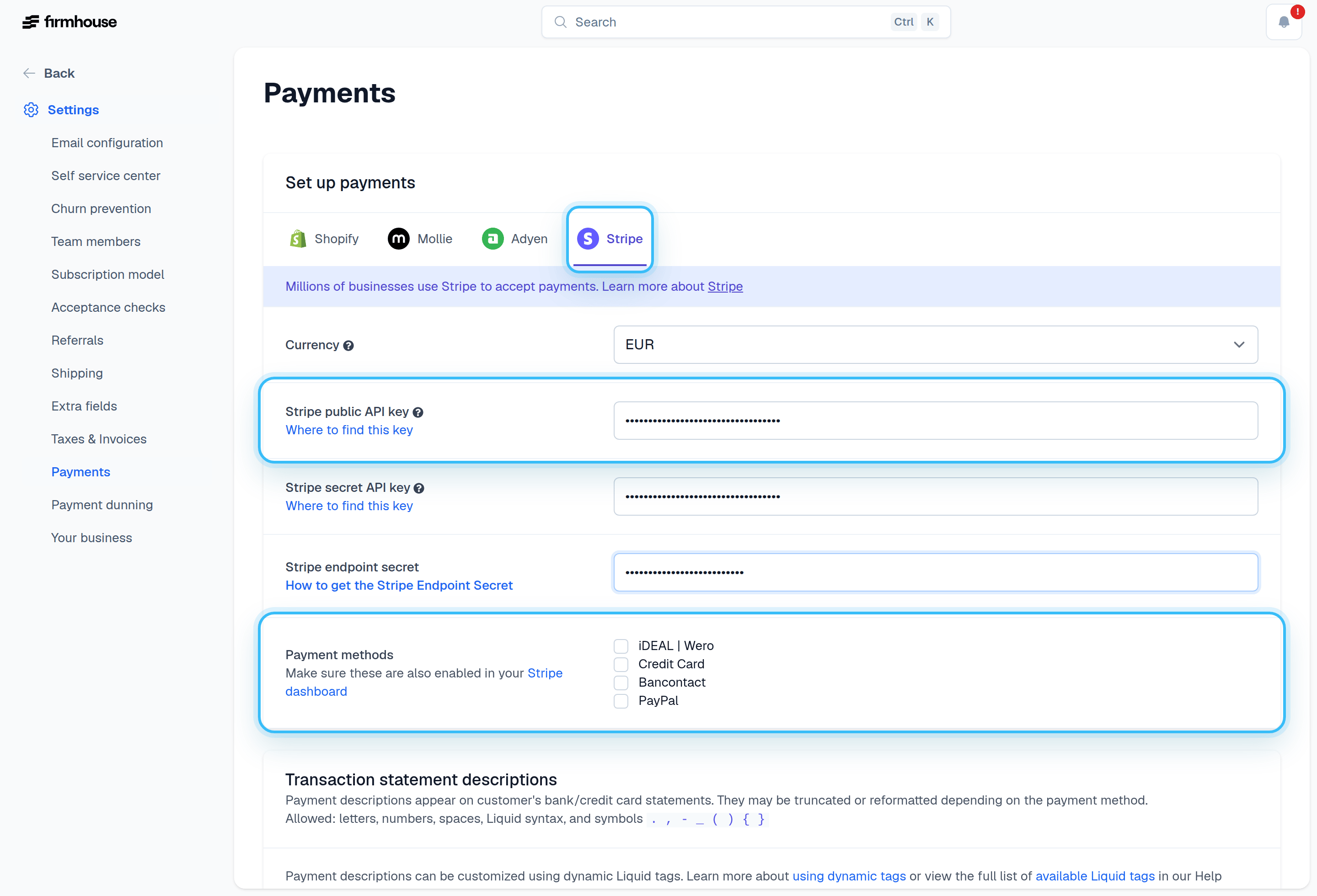Go to Extra fields
Viewport: 1317px width, 896px height.
(x=85, y=405)
